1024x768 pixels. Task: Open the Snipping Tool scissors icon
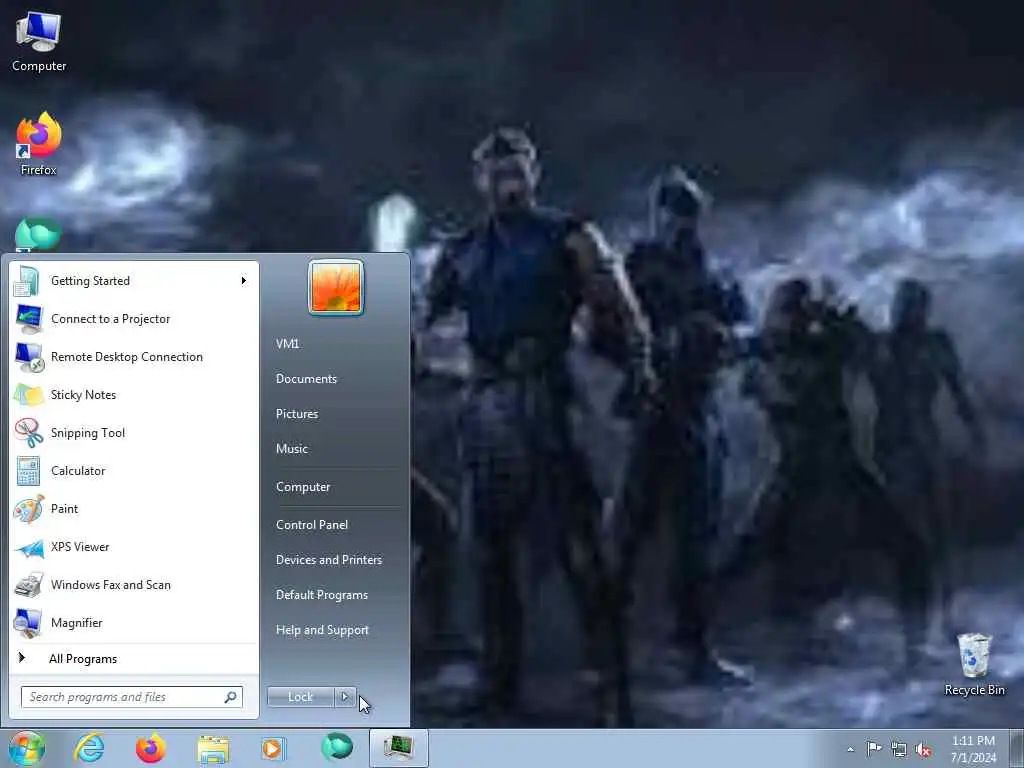click(29, 433)
